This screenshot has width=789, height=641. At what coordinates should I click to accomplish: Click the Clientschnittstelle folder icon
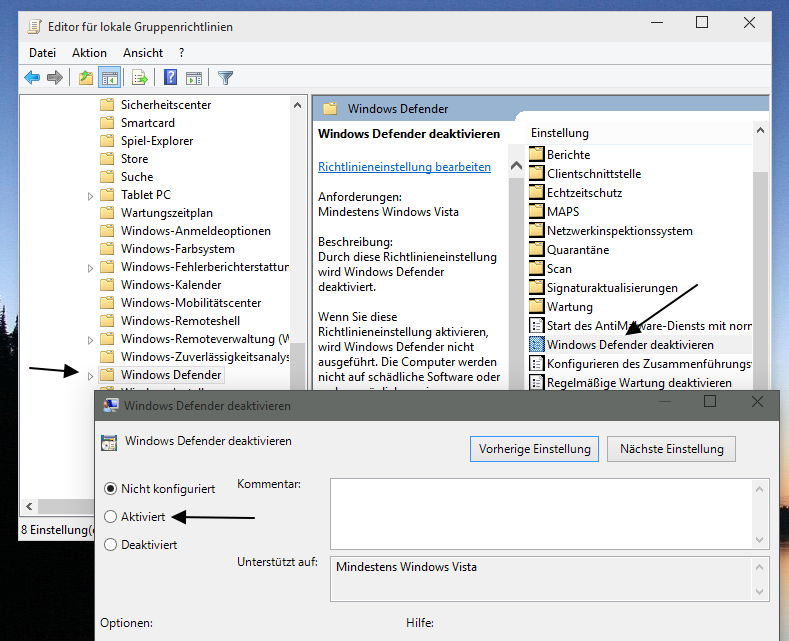click(x=536, y=173)
